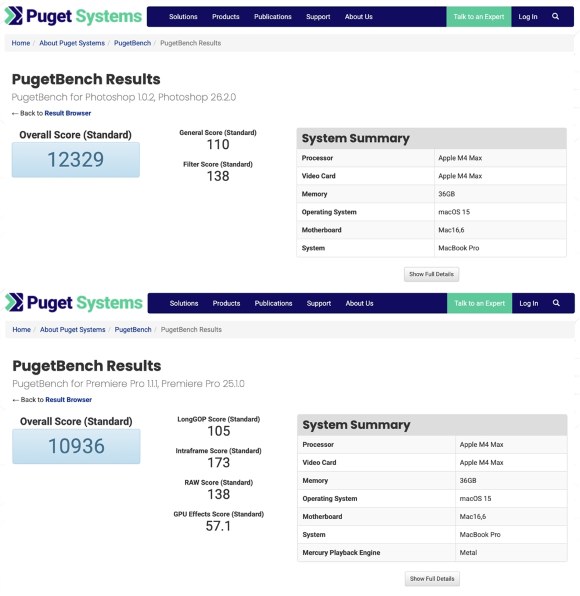Click the search magnifier icon in lower navbar

click(556, 303)
